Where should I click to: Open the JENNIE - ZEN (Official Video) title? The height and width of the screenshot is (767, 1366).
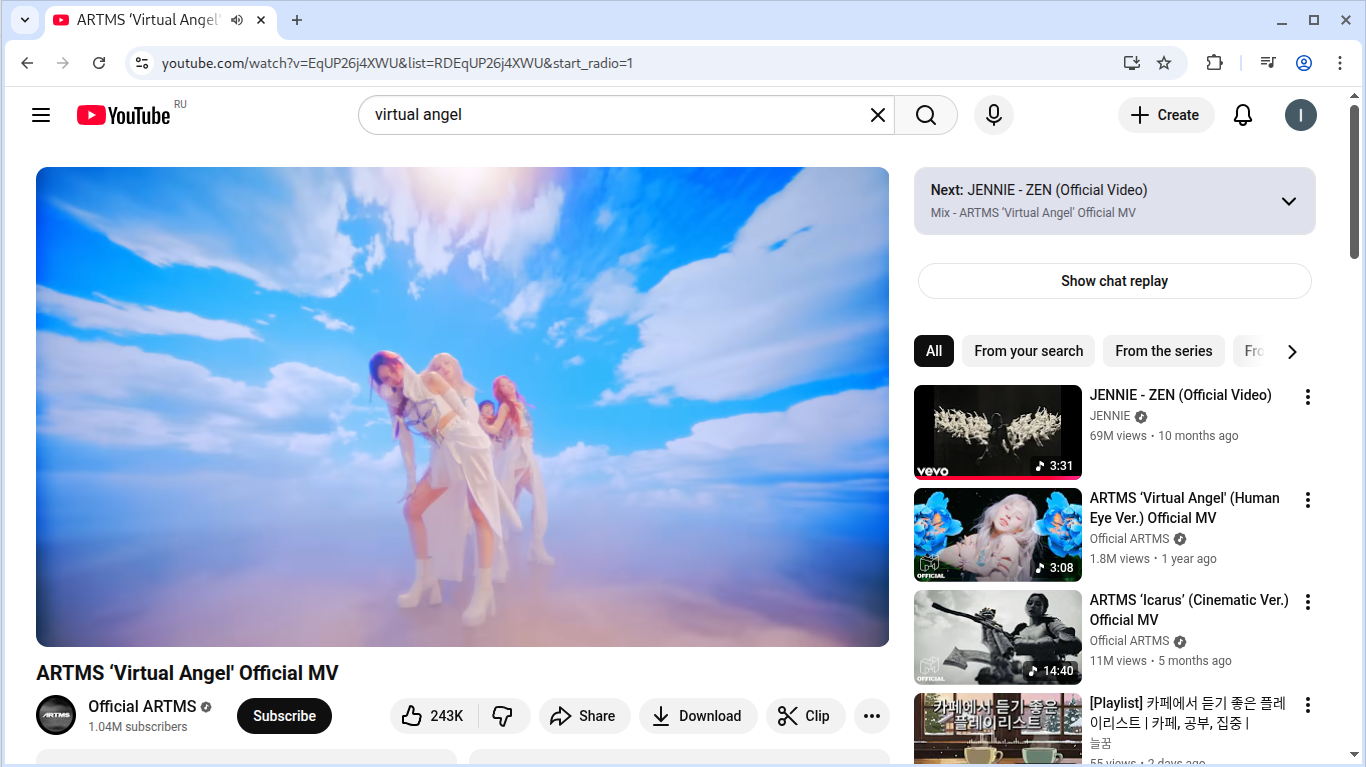click(1181, 395)
